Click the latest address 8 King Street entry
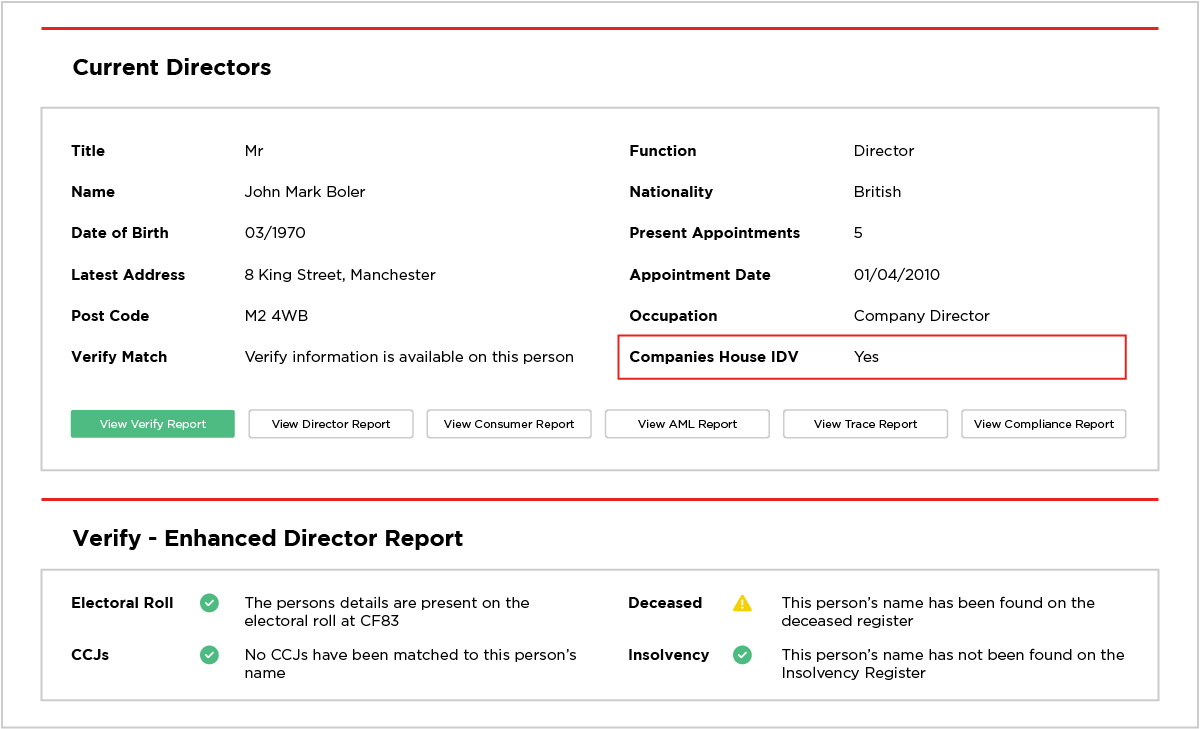1200x729 pixels. click(x=339, y=274)
